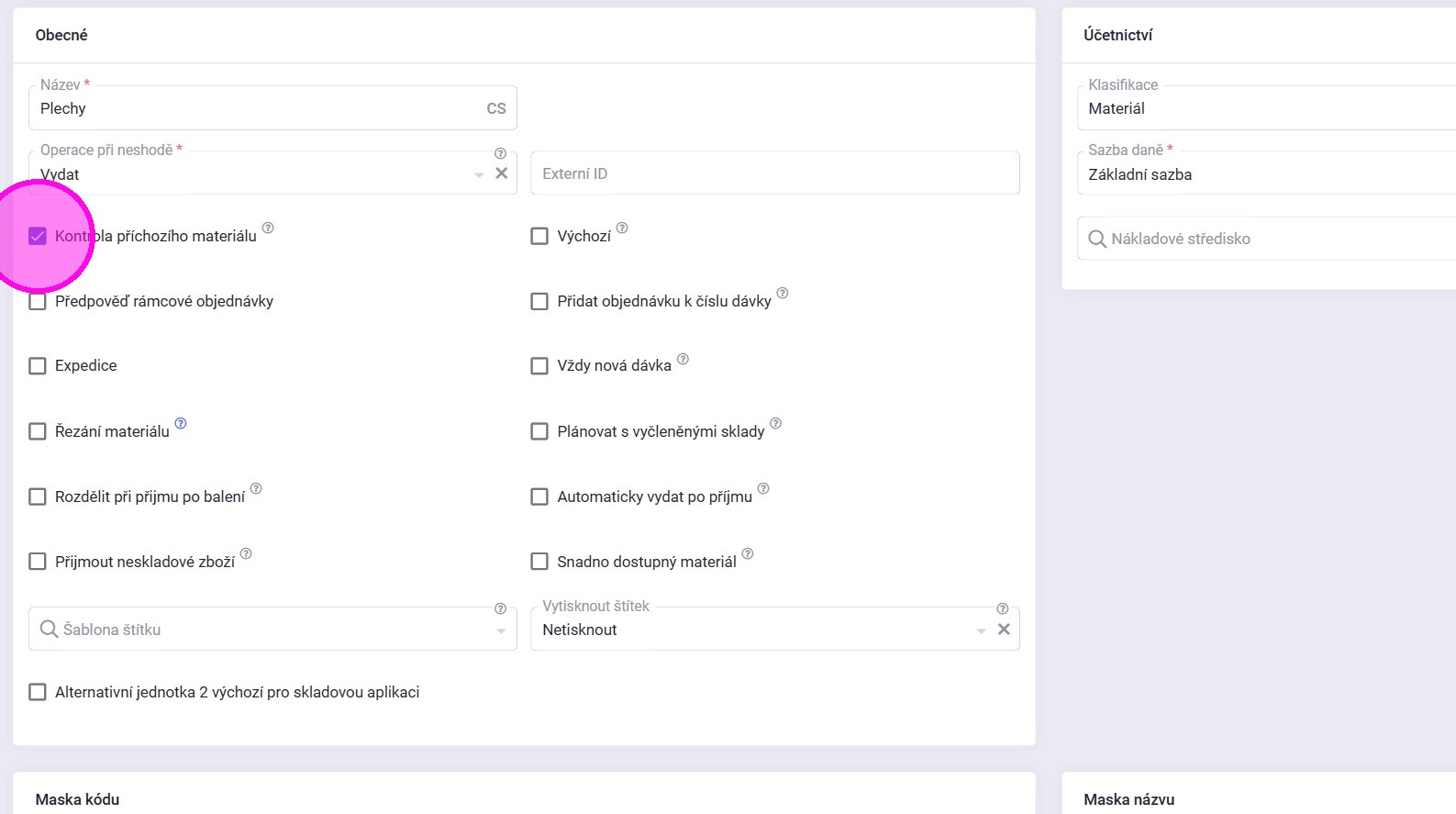Expand Operace při neshodě dropdown arrow
This screenshot has width=1456, height=814.
point(479,175)
